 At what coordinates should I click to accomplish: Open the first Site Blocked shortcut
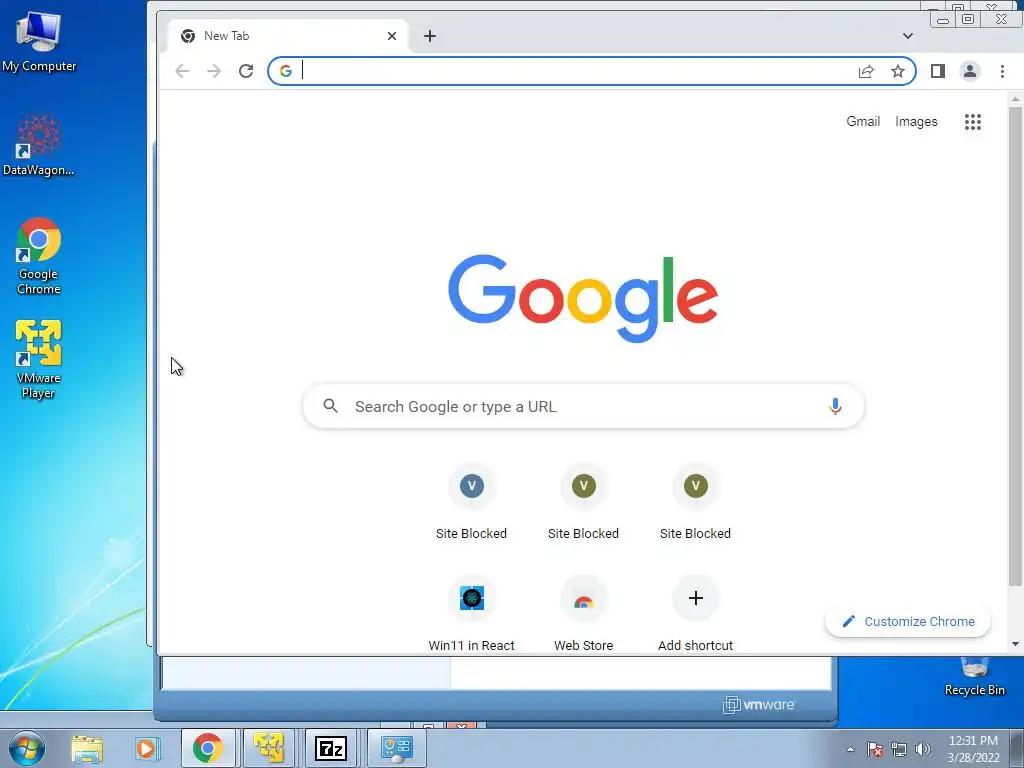click(472, 502)
